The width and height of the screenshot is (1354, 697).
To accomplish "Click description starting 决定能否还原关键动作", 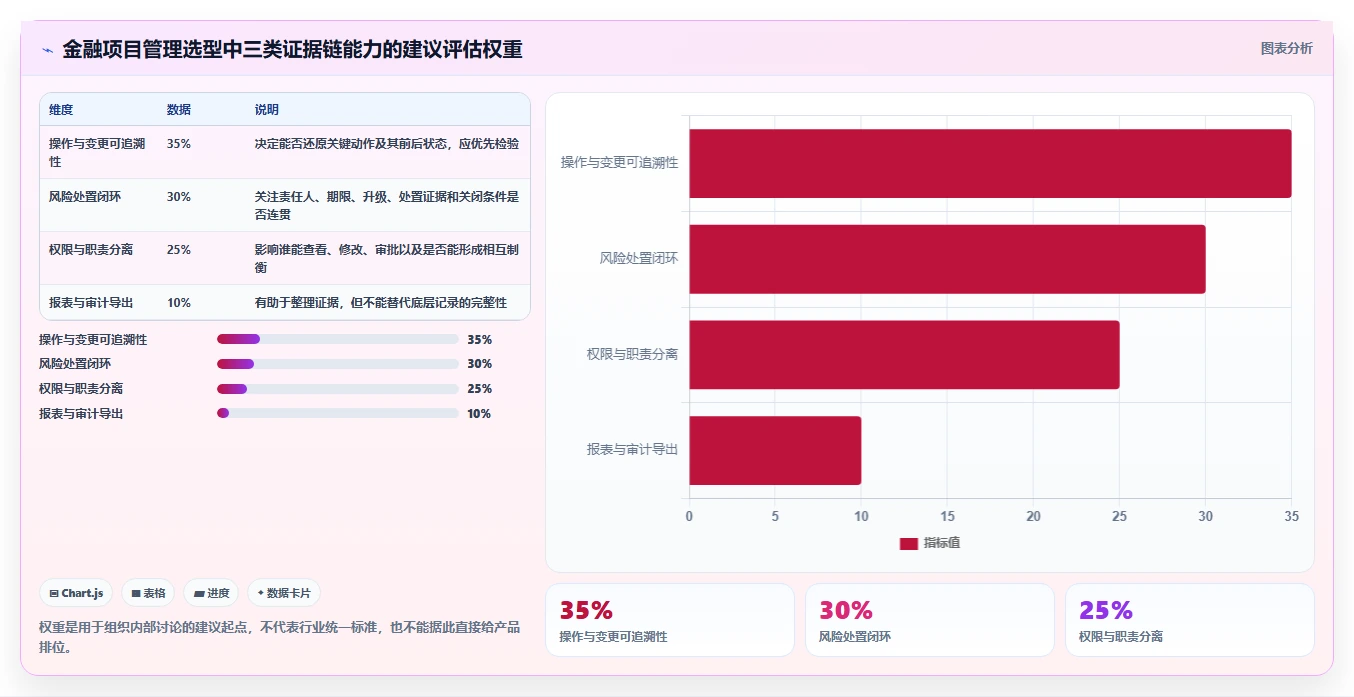I will [x=387, y=144].
